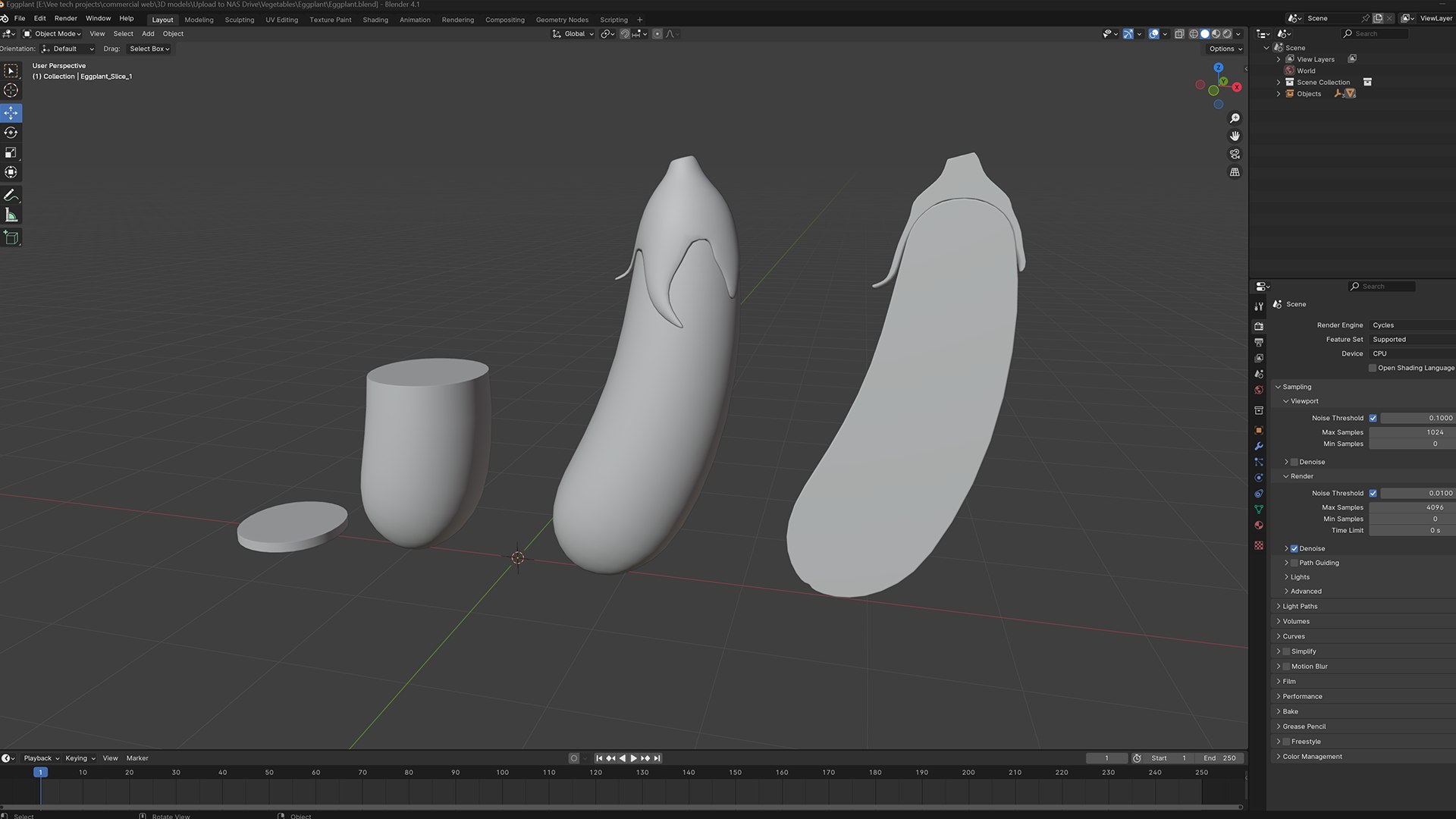Open the View Layer properties tab
1456x819 pixels.
coord(1259,358)
